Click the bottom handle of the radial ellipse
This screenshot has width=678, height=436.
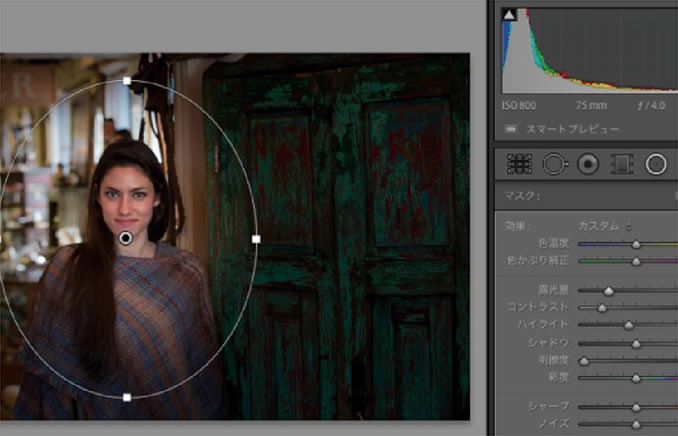(127, 397)
